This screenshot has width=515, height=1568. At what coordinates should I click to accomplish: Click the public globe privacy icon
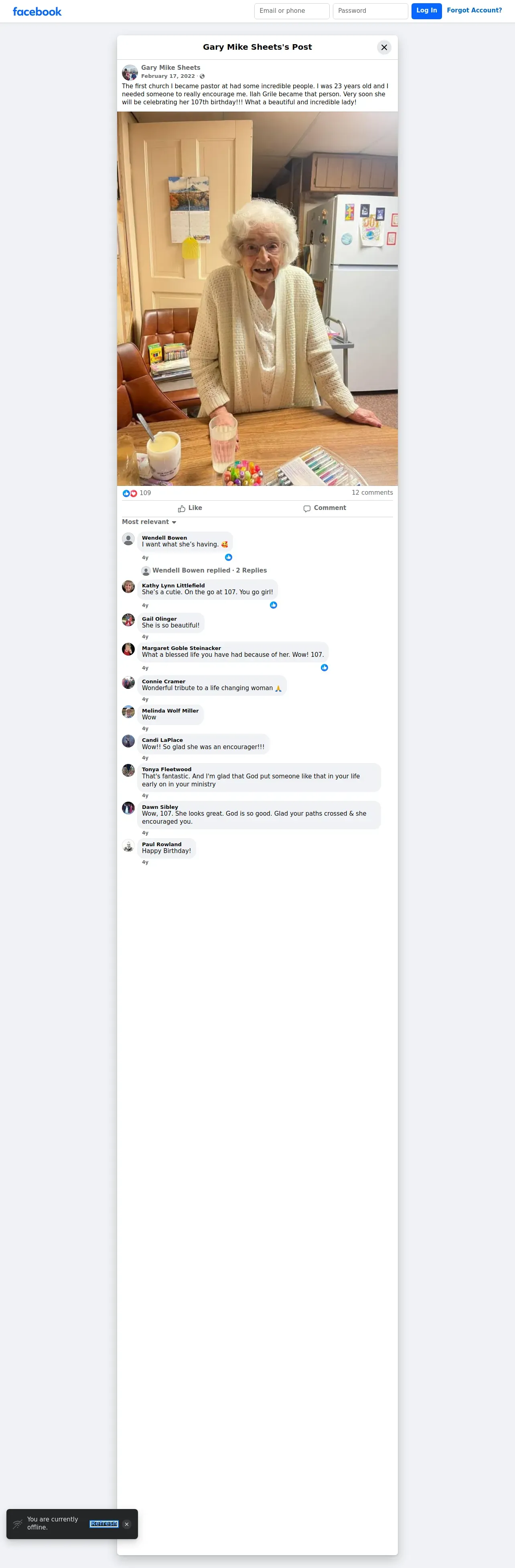[202, 77]
